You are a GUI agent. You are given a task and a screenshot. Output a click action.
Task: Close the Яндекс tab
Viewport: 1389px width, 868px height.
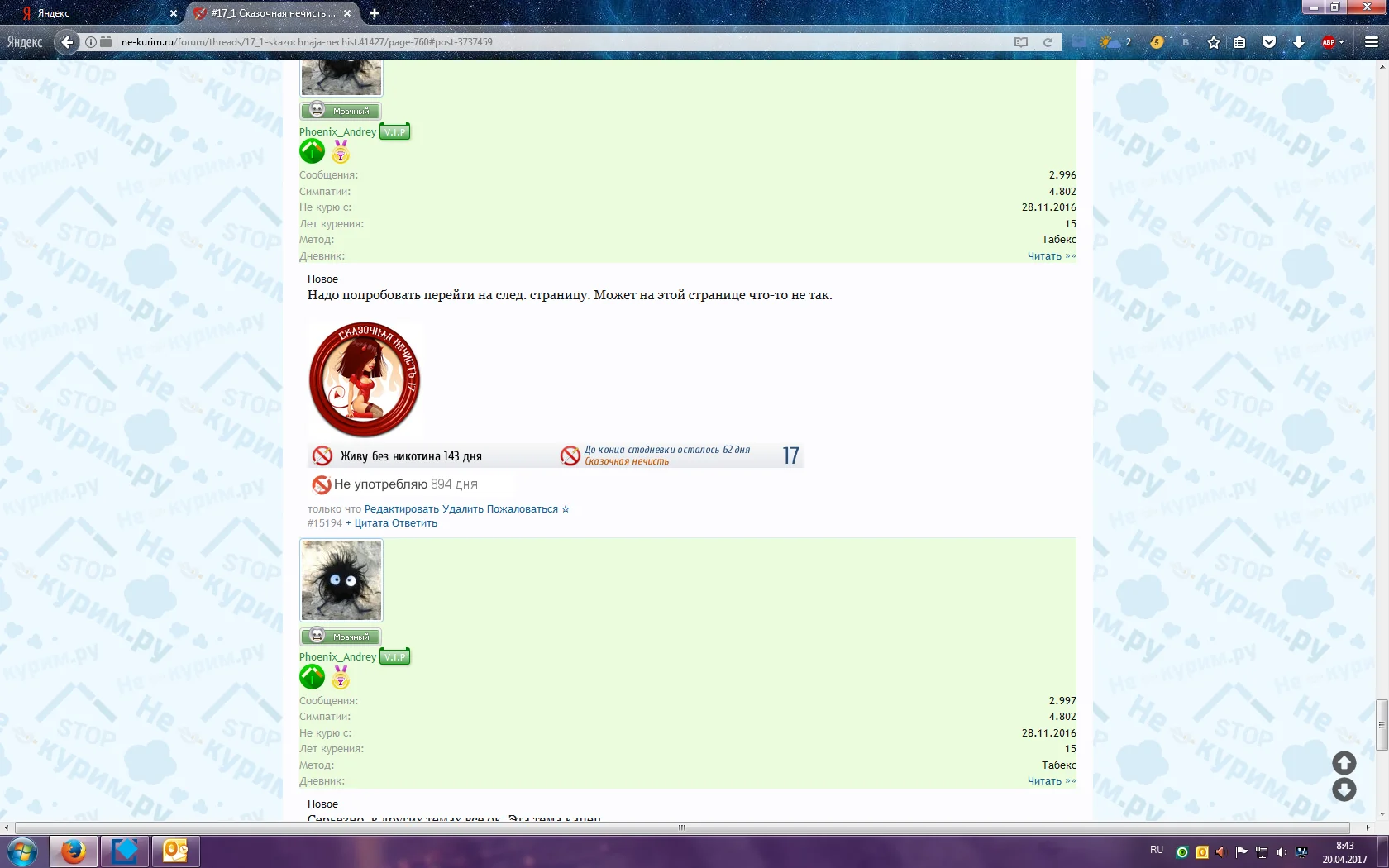[x=174, y=13]
